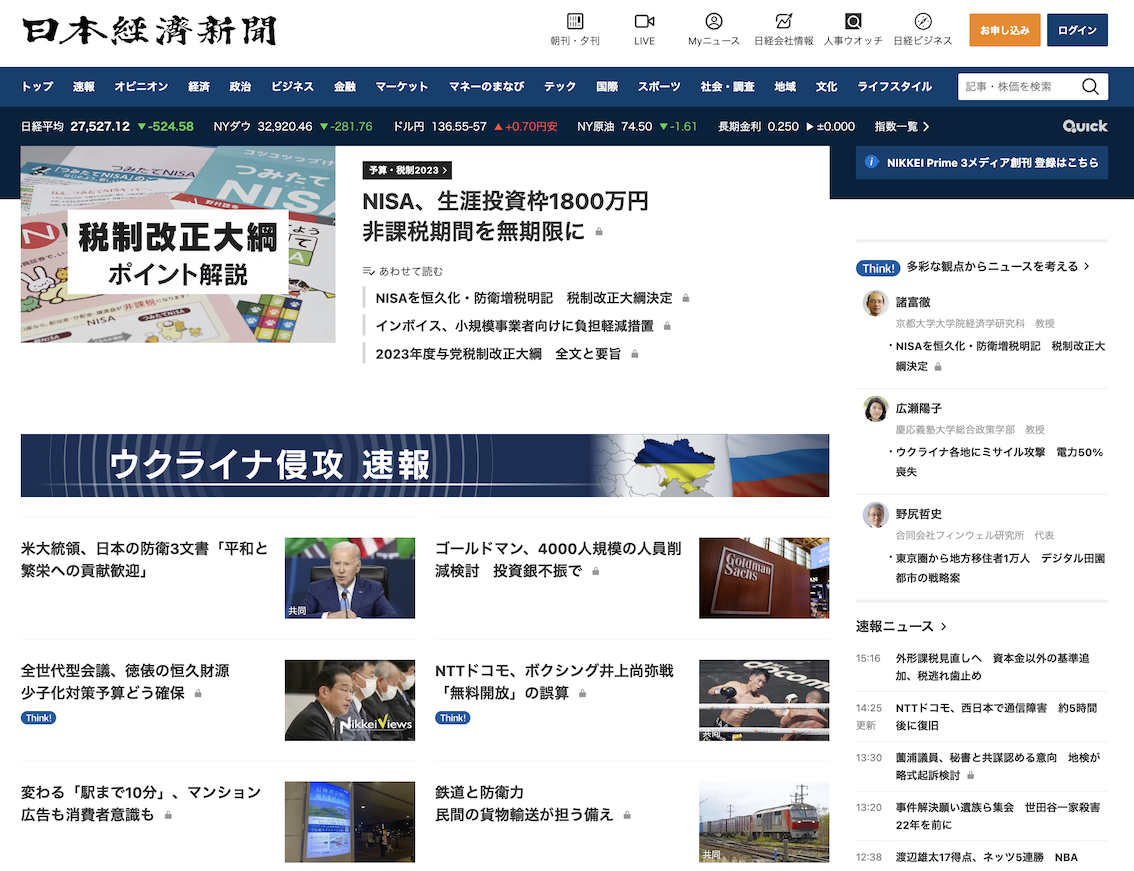1134x871 pixels.
Task: Click the お申し込み button
Action: tap(1005, 30)
